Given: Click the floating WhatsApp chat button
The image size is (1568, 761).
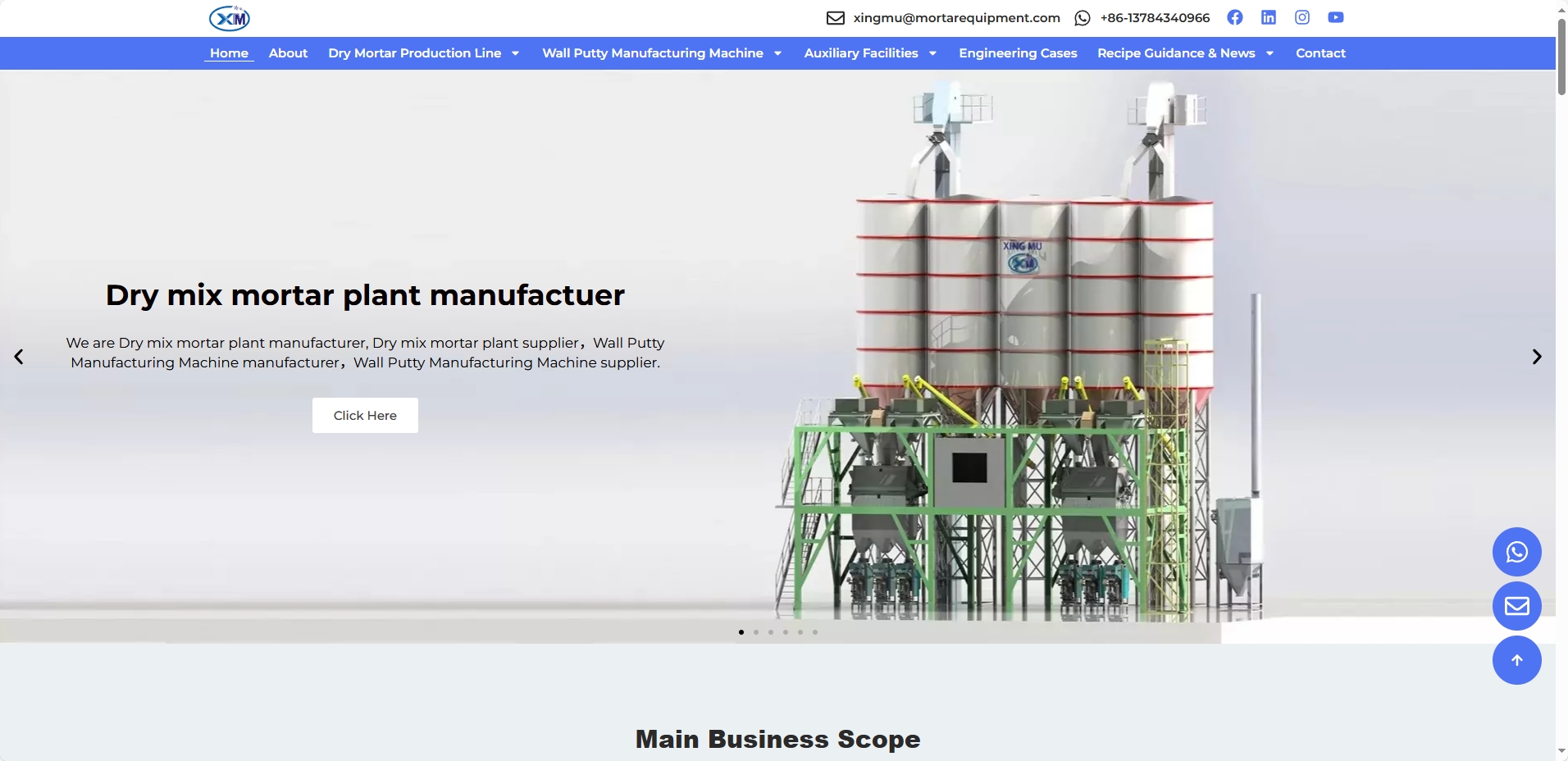Looking at the screenshot, I should tap(1516, 552).
